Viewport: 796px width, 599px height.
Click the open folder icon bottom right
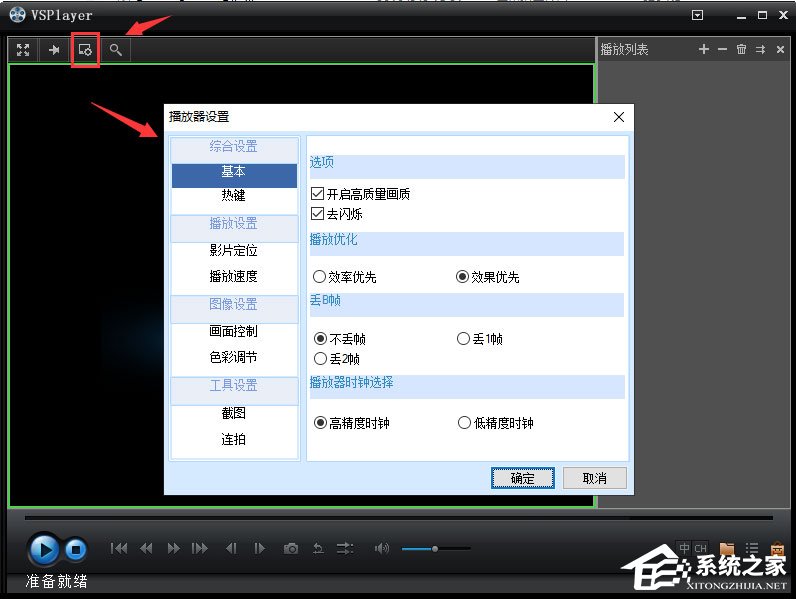(x=727, y=549)
